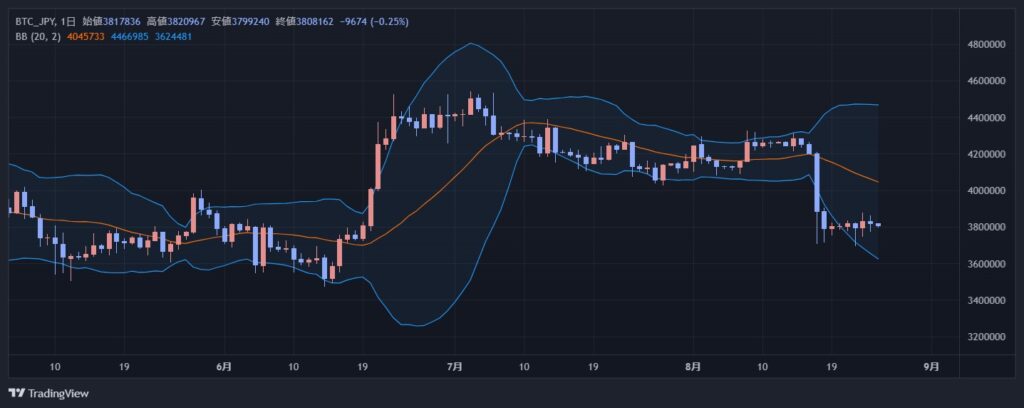Screen dimensions: 1024x408
Task: Click the 4800000 price axis label
Action: 987,45
